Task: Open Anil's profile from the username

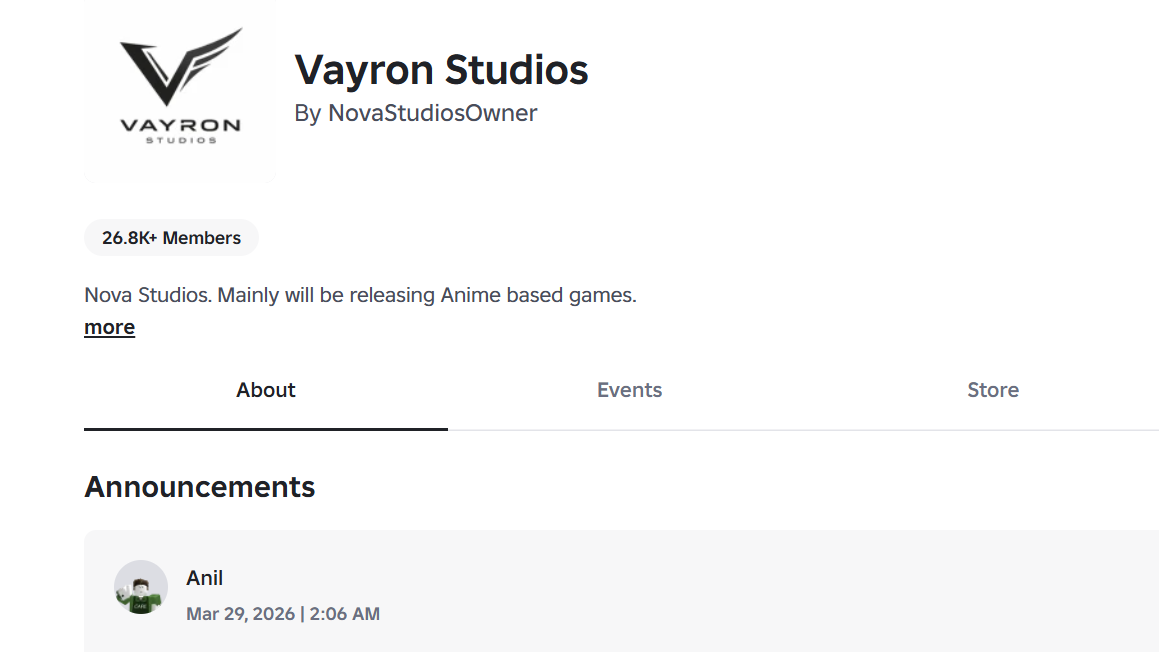Action: tap(204, 578)
